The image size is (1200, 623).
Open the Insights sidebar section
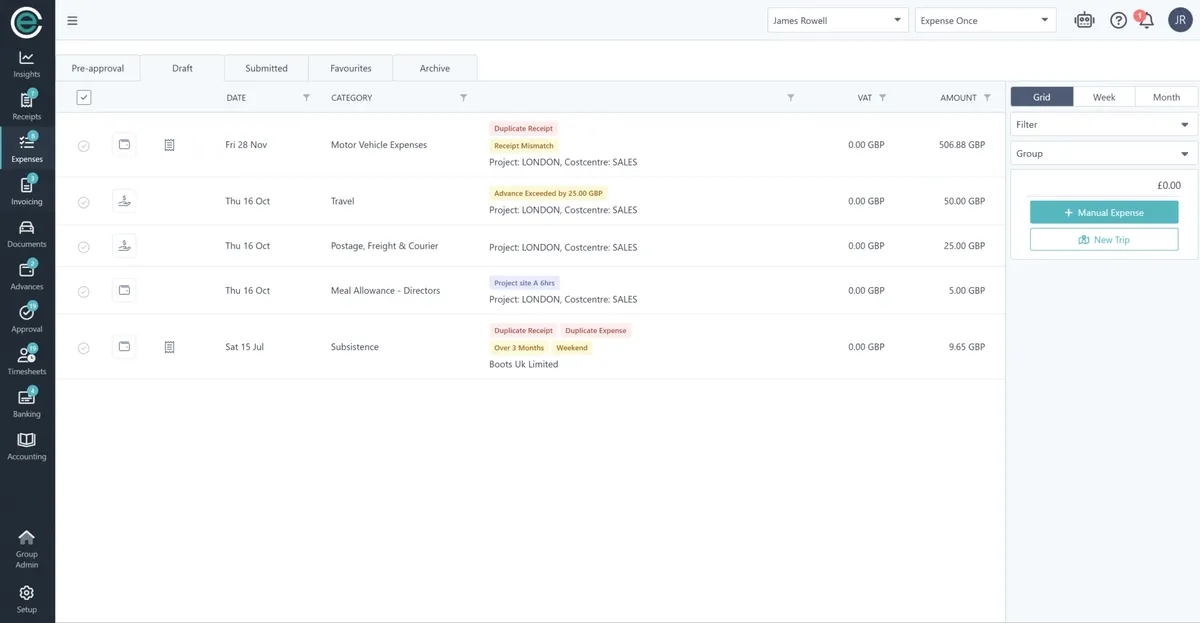click(27, 64)
